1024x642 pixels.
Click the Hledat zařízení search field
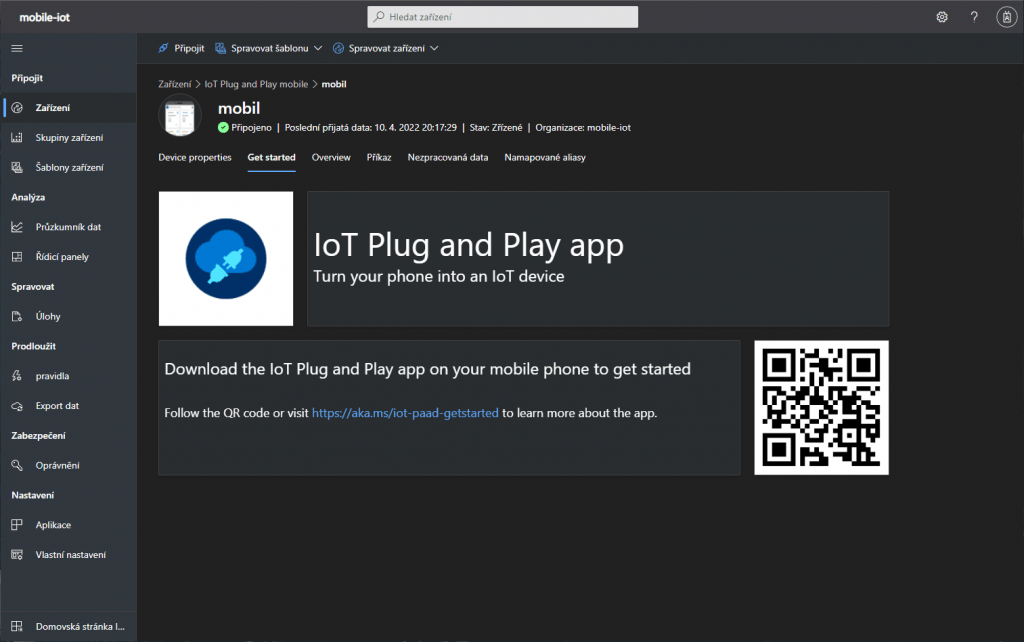tap(502, 17)
